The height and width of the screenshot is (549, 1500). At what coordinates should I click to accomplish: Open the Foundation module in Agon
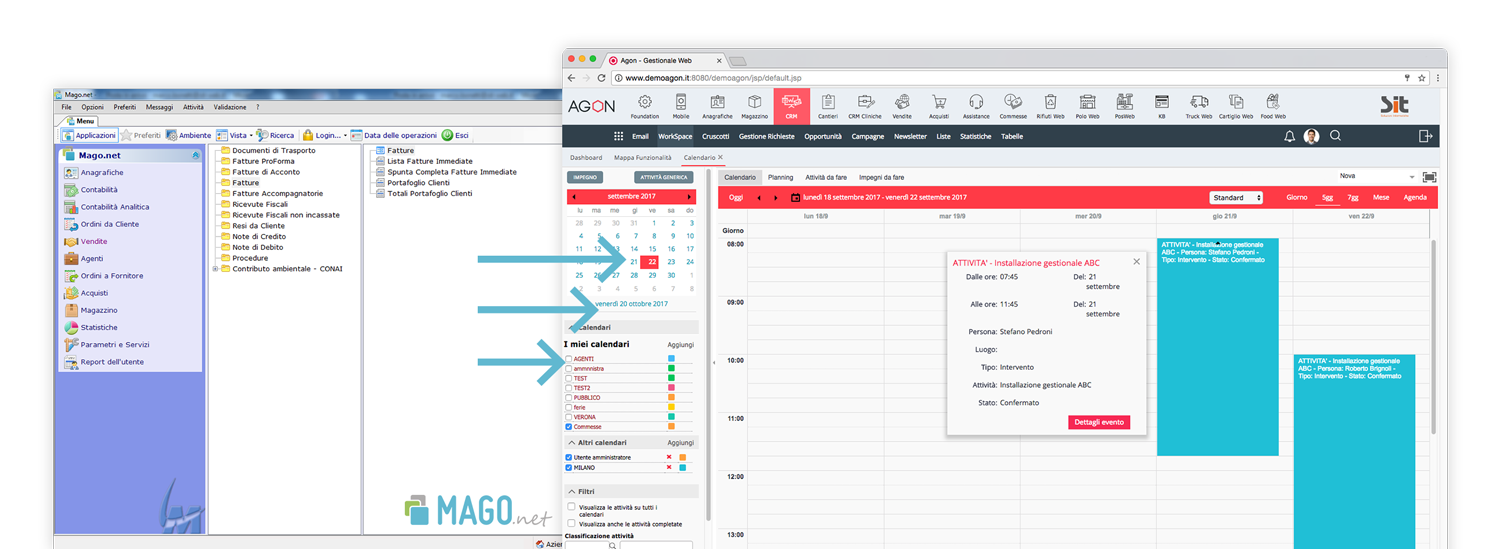coord(645,105)
